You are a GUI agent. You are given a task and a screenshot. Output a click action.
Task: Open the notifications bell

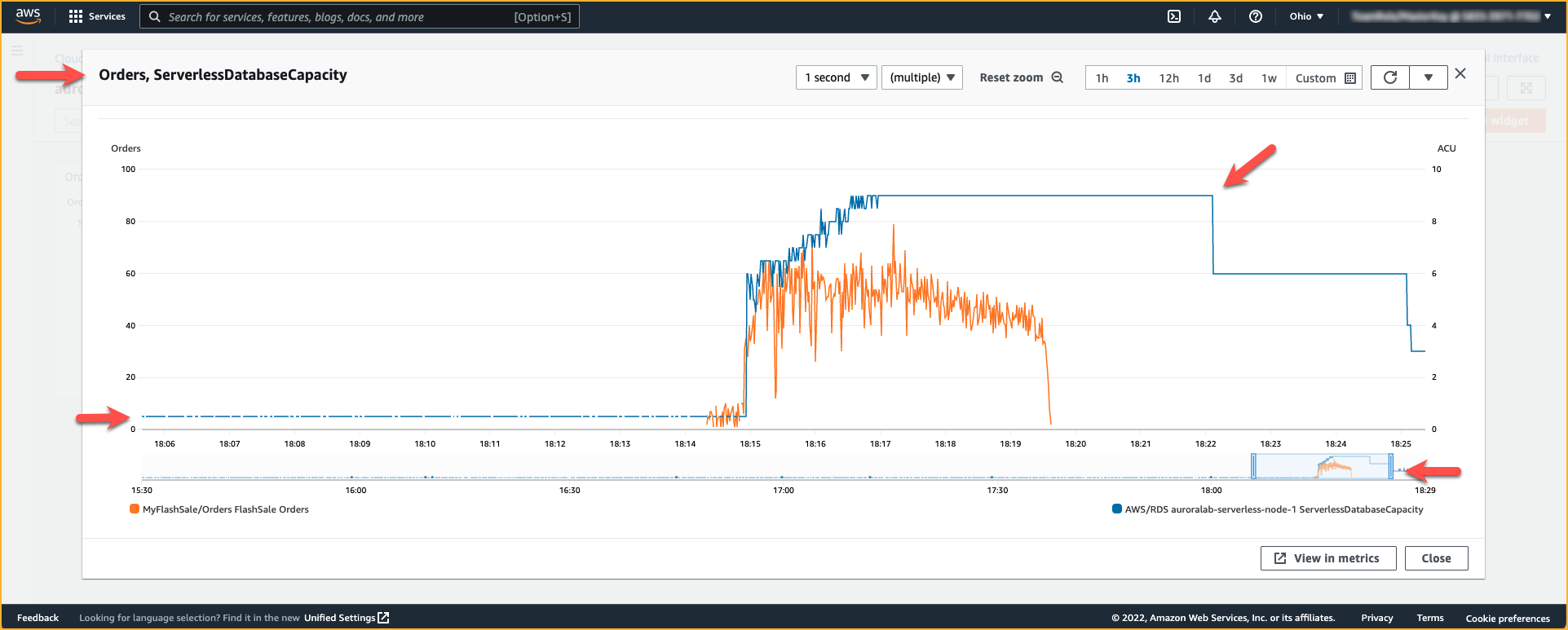1215,16
